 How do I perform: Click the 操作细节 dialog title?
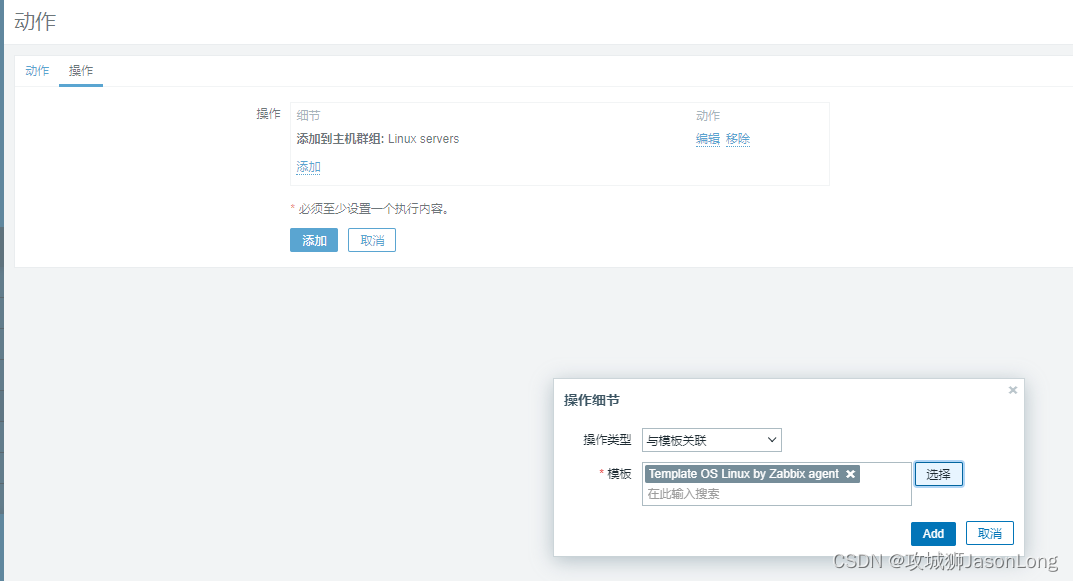click(591, 400)
